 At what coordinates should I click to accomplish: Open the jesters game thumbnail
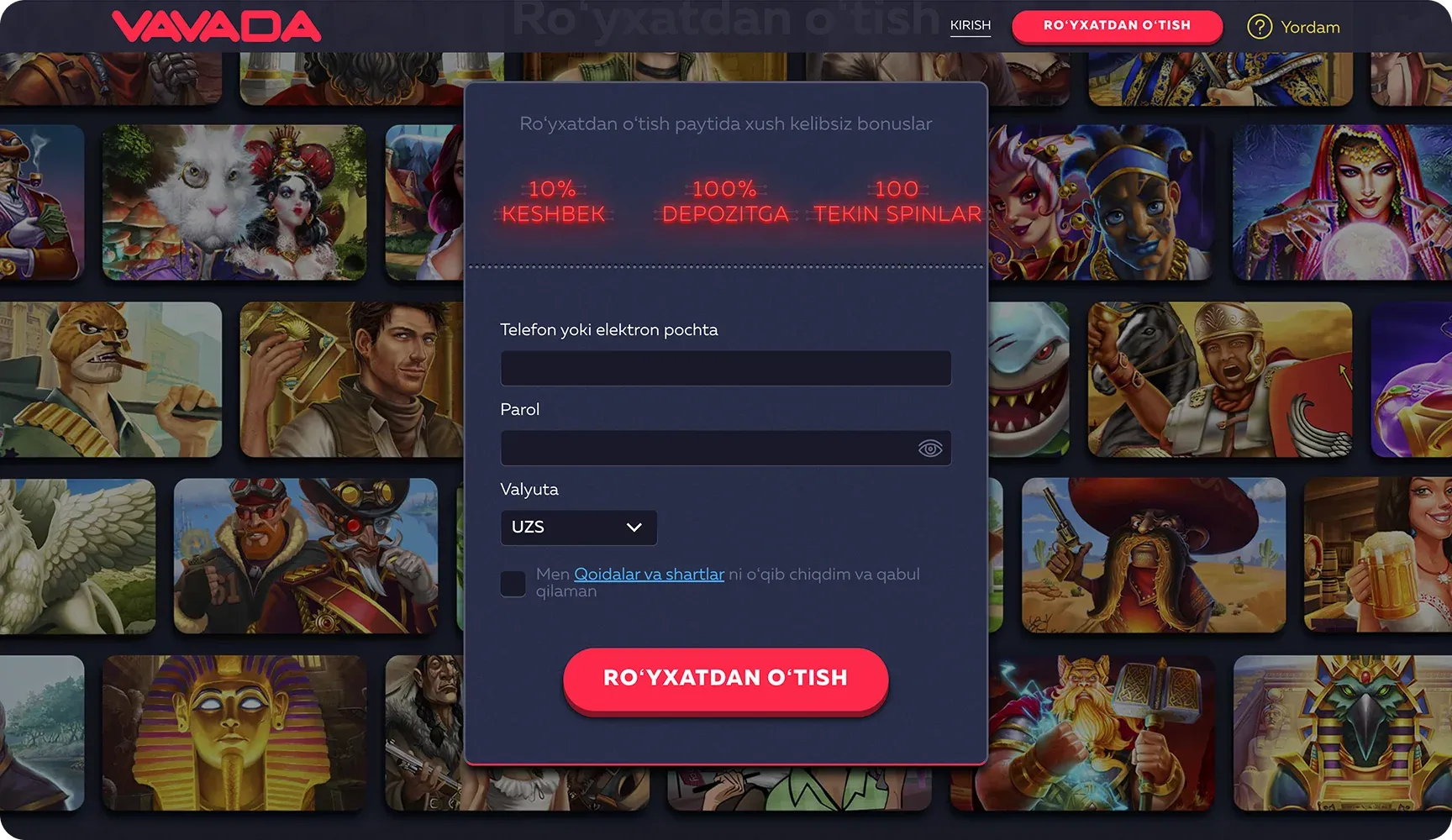click(x=1100, y=202)
